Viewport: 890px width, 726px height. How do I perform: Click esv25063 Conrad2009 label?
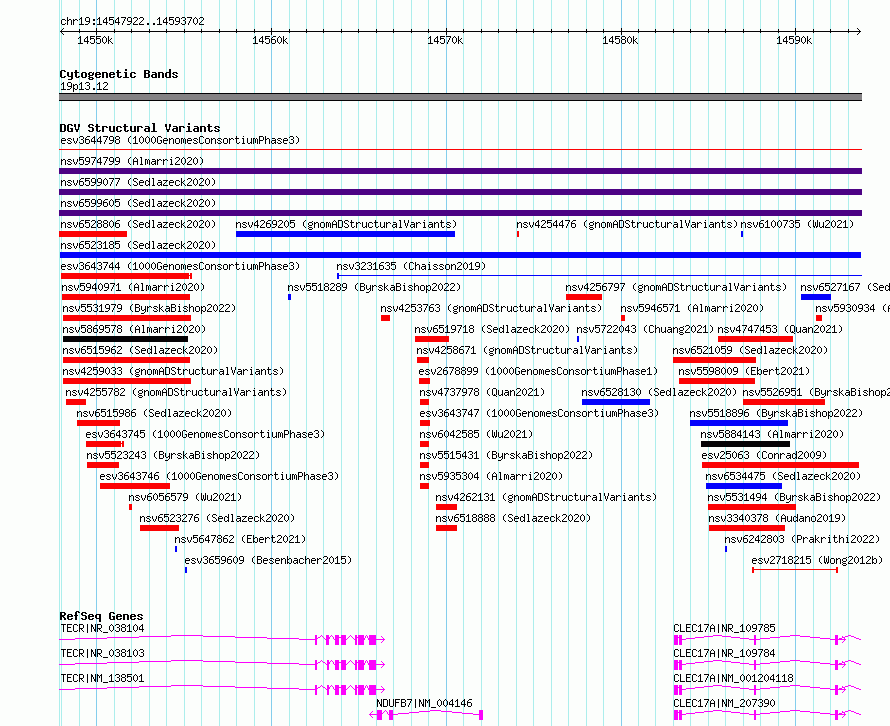[764, 455]
